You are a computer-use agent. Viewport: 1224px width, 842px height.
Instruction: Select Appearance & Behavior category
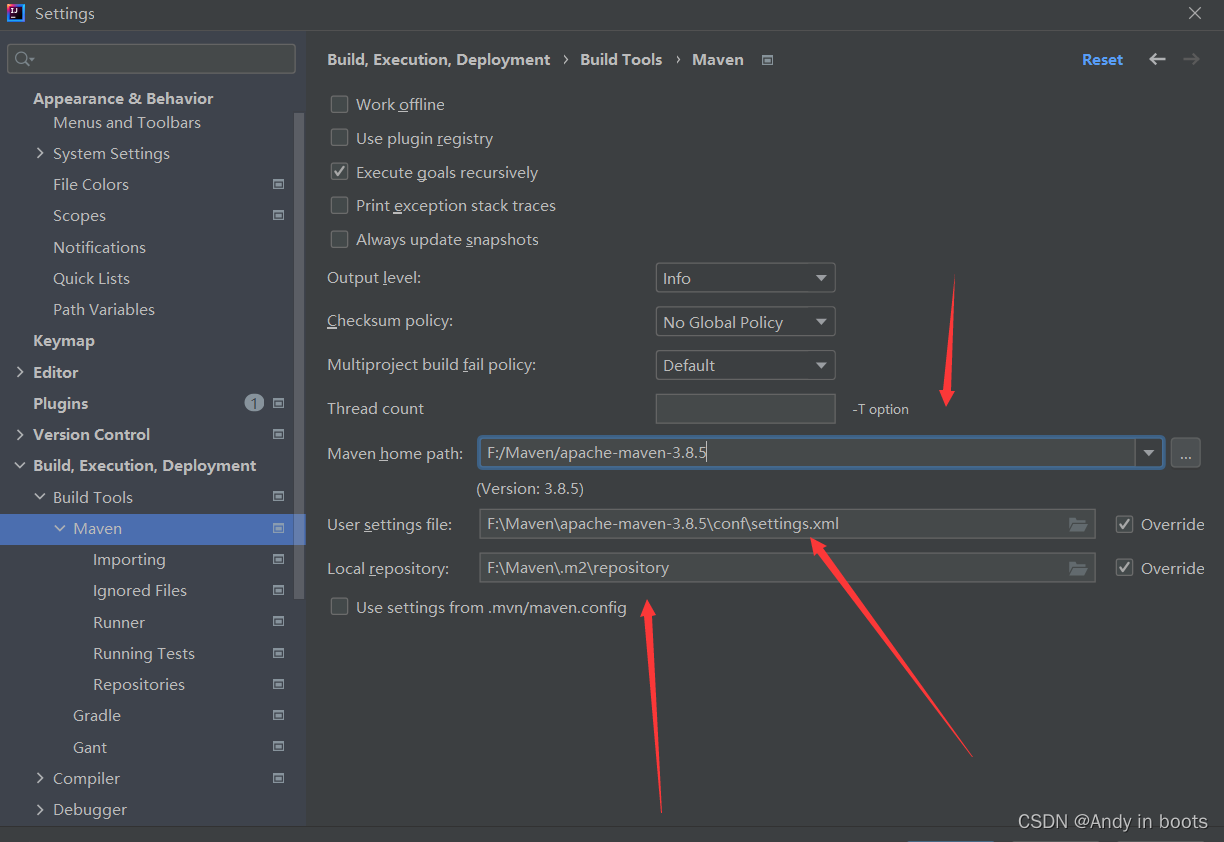[x=123, y=98]
